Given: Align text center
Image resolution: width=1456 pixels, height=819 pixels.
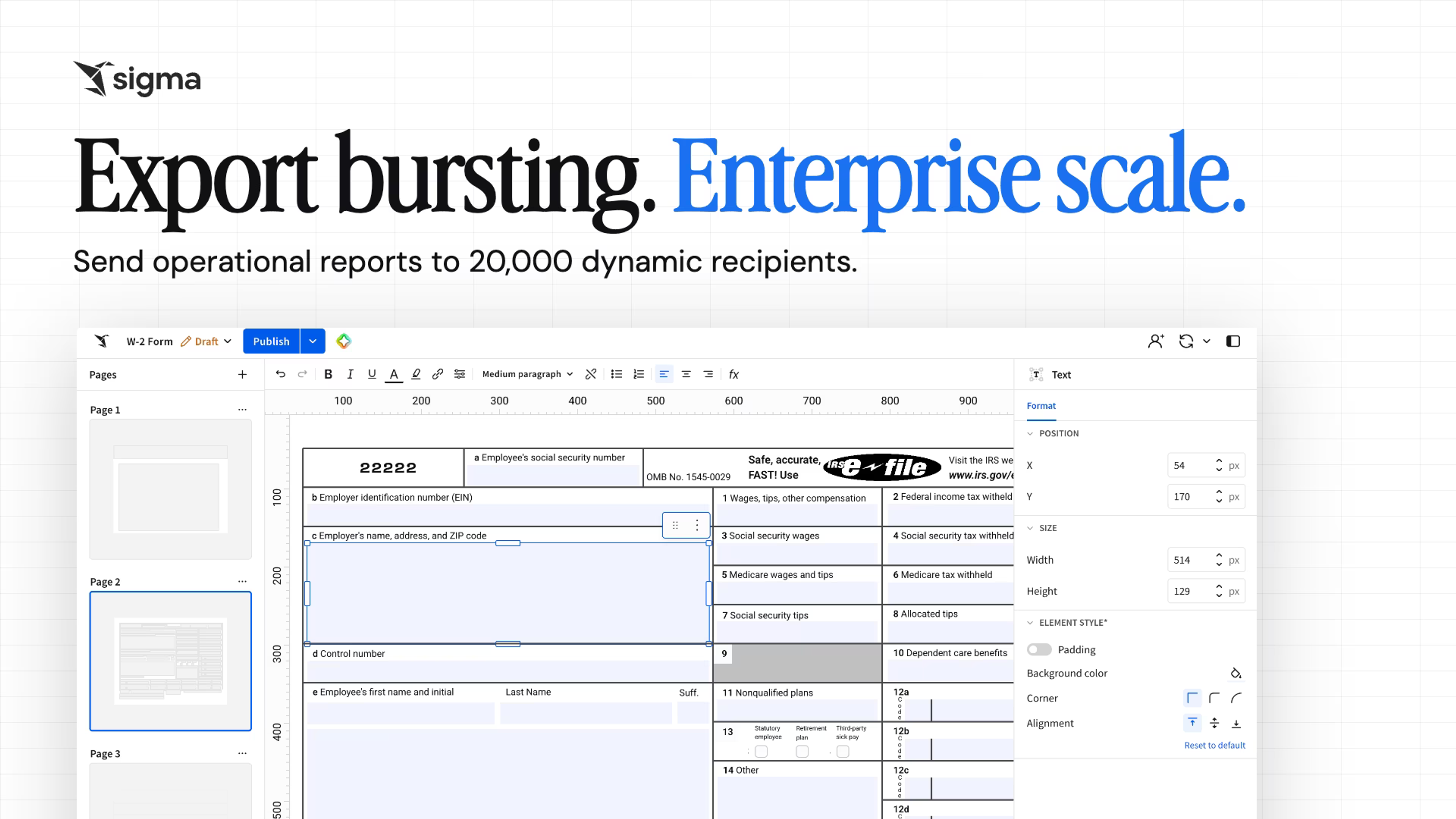Looking at the screenshot, I should (x=686, y=374).
